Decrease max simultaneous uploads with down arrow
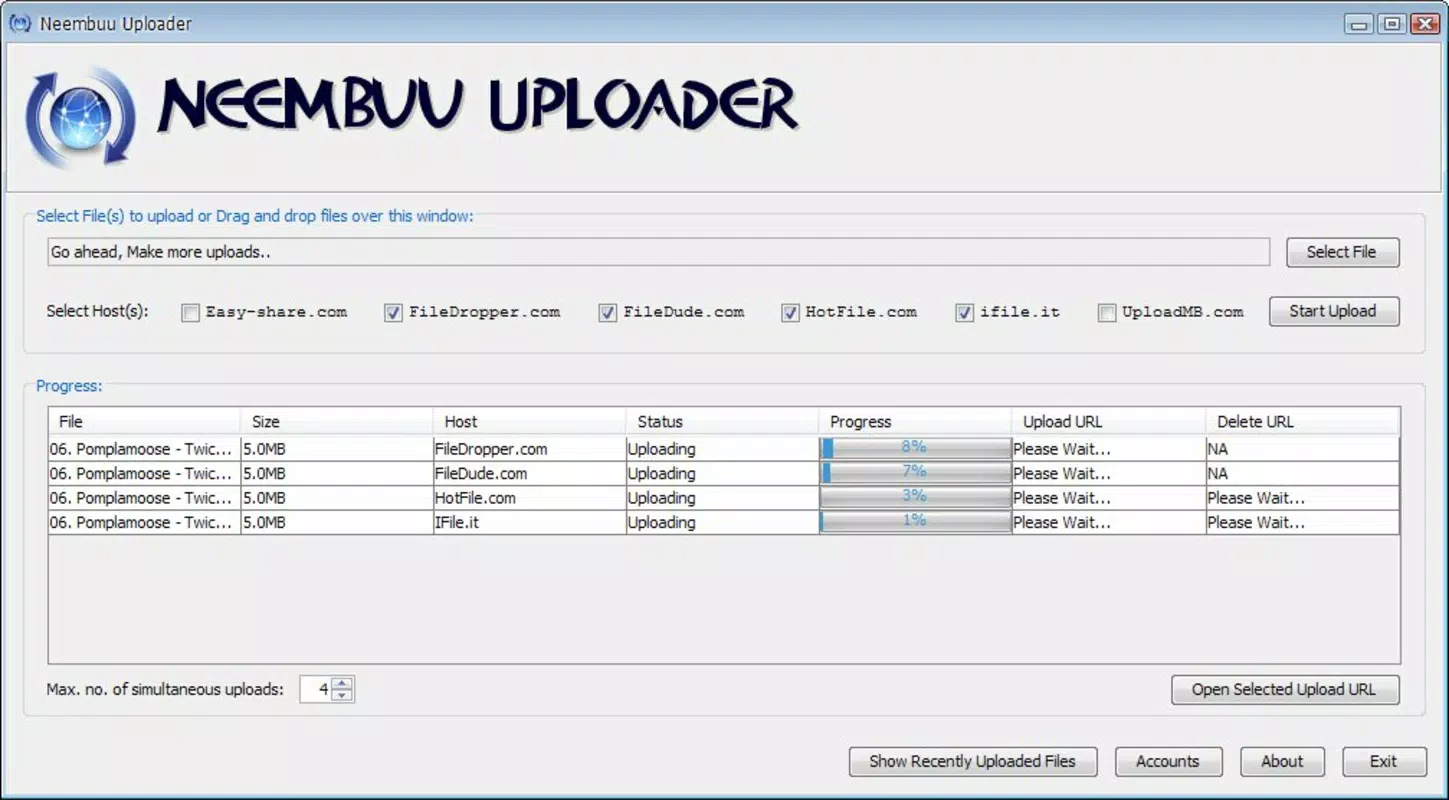This screenshot has width=1449, height=800. [x=342, y=695]
